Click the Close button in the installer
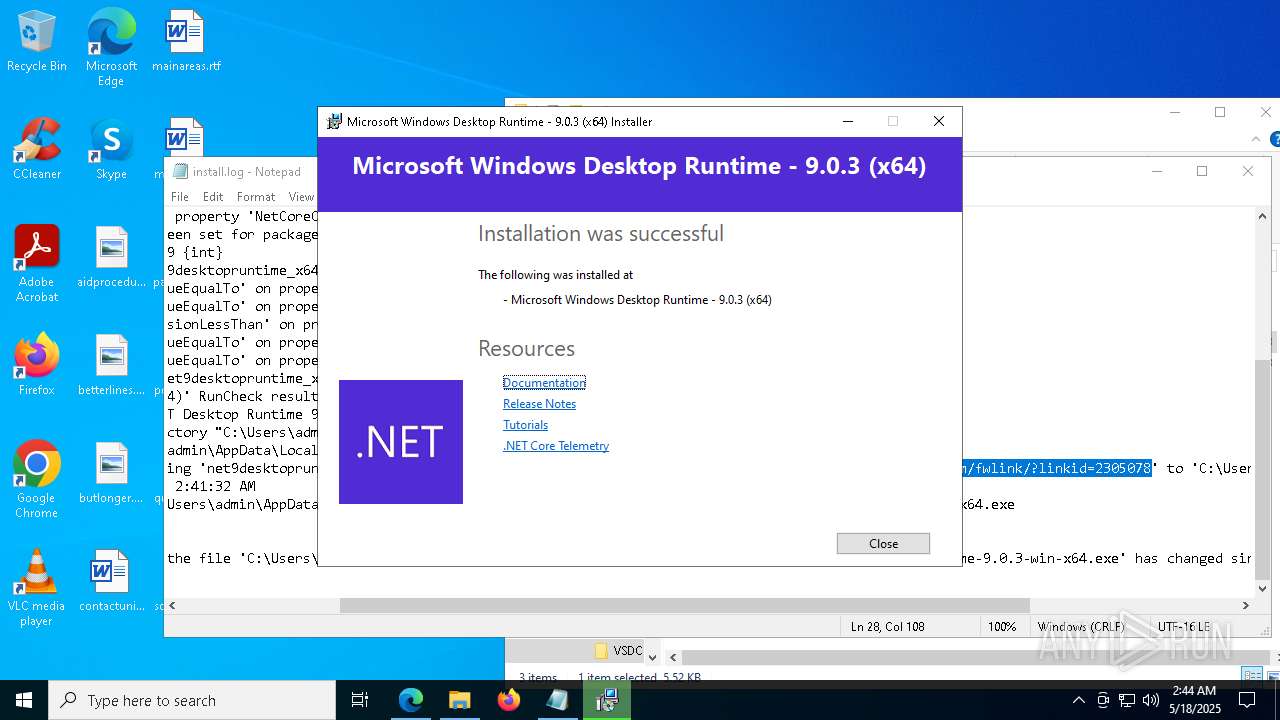 (x=883, y=543)
